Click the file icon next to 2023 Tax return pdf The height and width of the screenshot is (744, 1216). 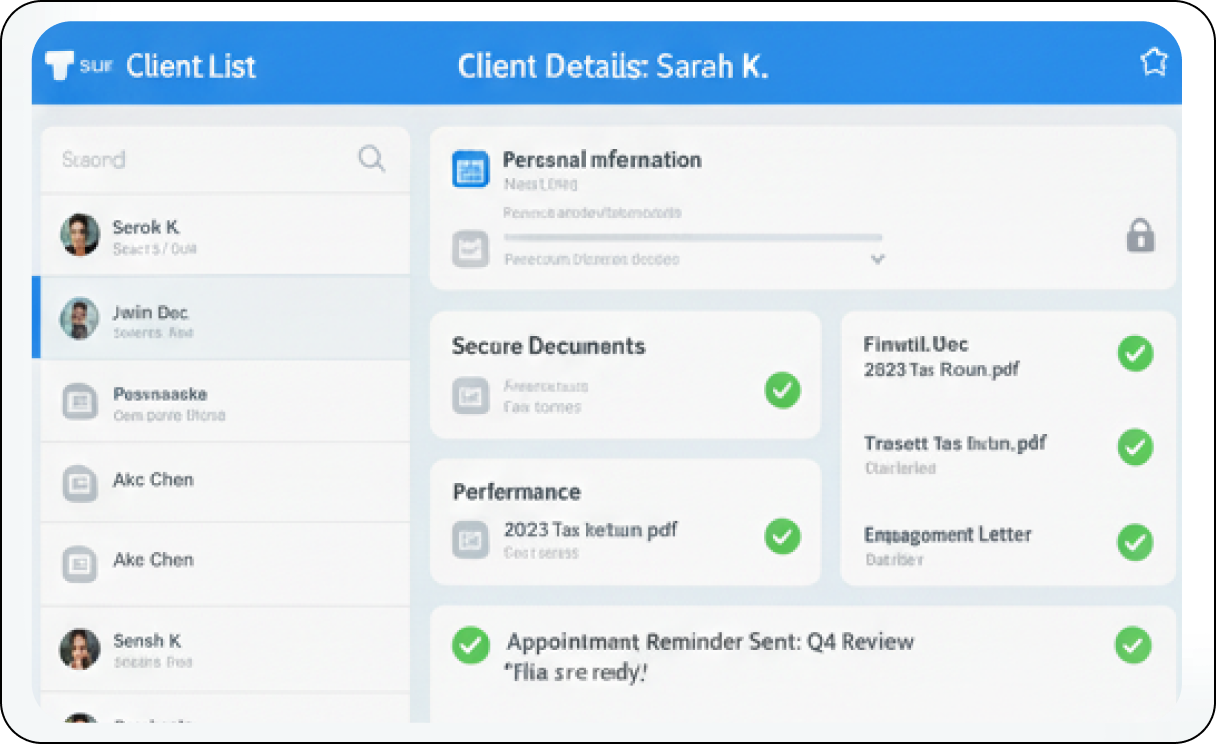coord(469,540)
